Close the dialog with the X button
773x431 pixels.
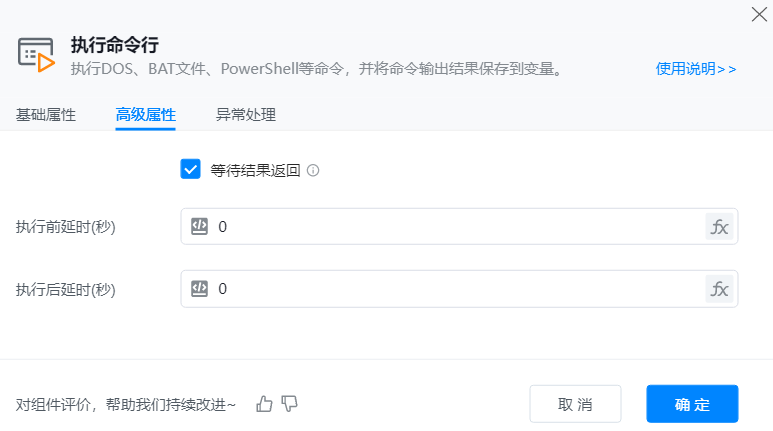coord(759,13)
